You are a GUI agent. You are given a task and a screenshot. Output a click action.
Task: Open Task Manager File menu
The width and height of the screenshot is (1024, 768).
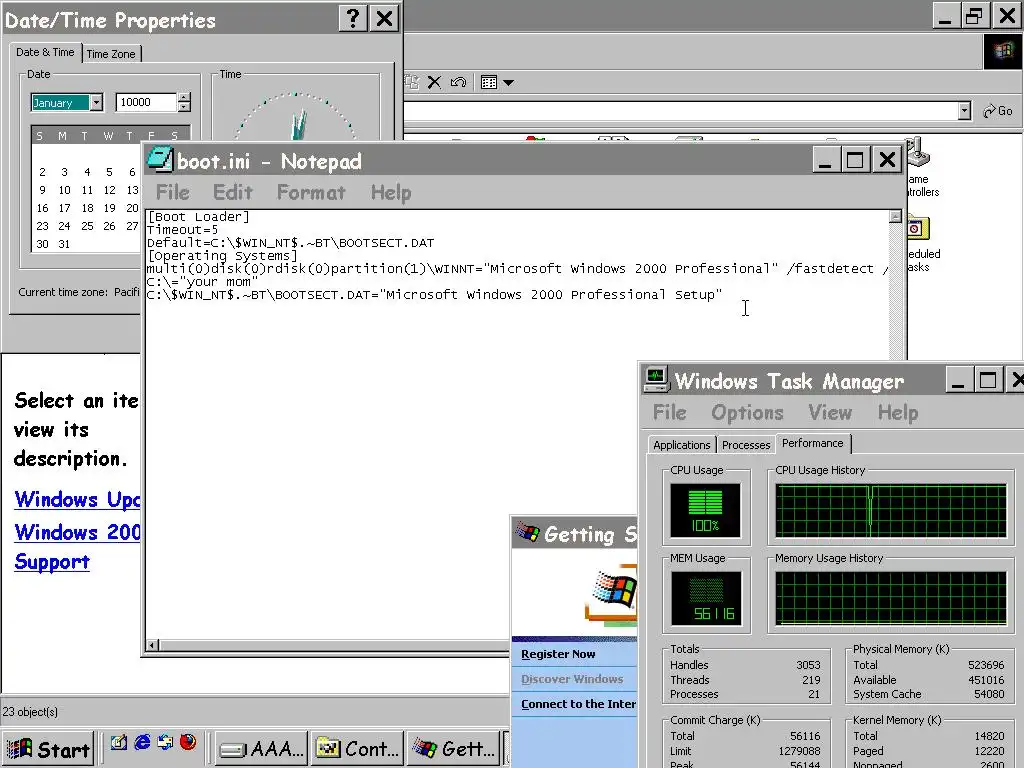tap(669, 413)
